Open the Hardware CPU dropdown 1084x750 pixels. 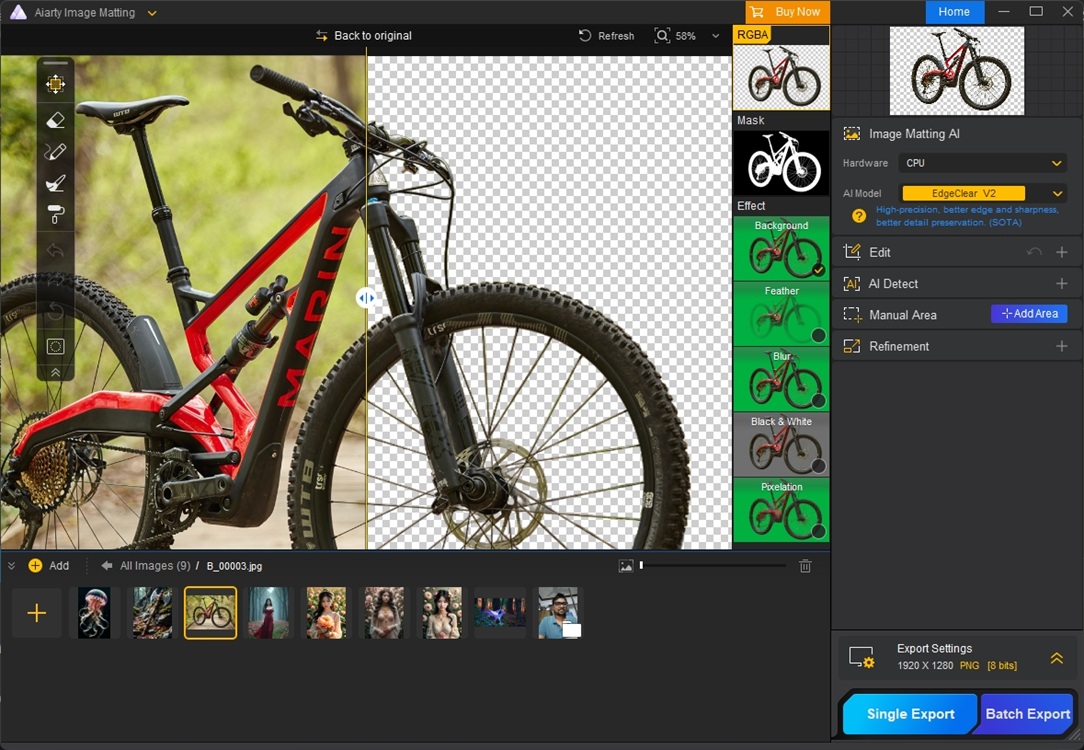(x=981, y=162)
